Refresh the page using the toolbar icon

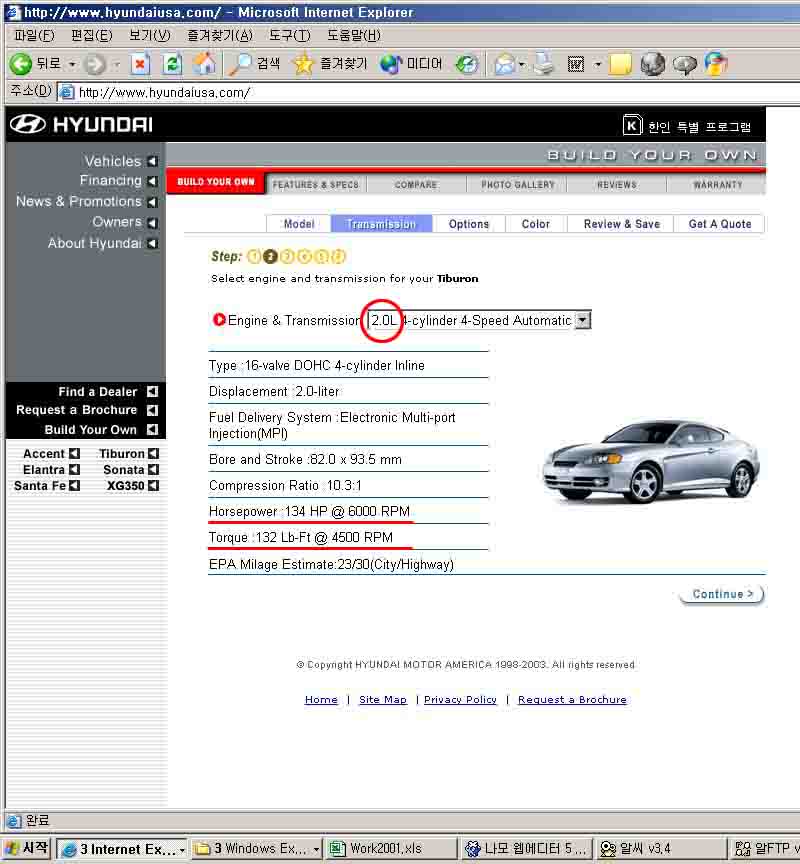(x=172, y=64)
